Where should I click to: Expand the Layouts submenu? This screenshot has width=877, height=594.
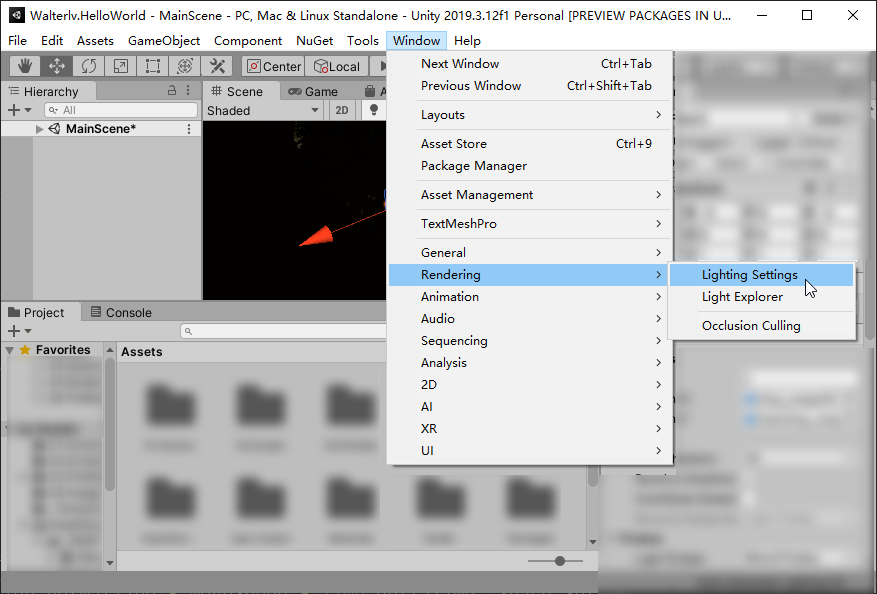tap(530, 115)
